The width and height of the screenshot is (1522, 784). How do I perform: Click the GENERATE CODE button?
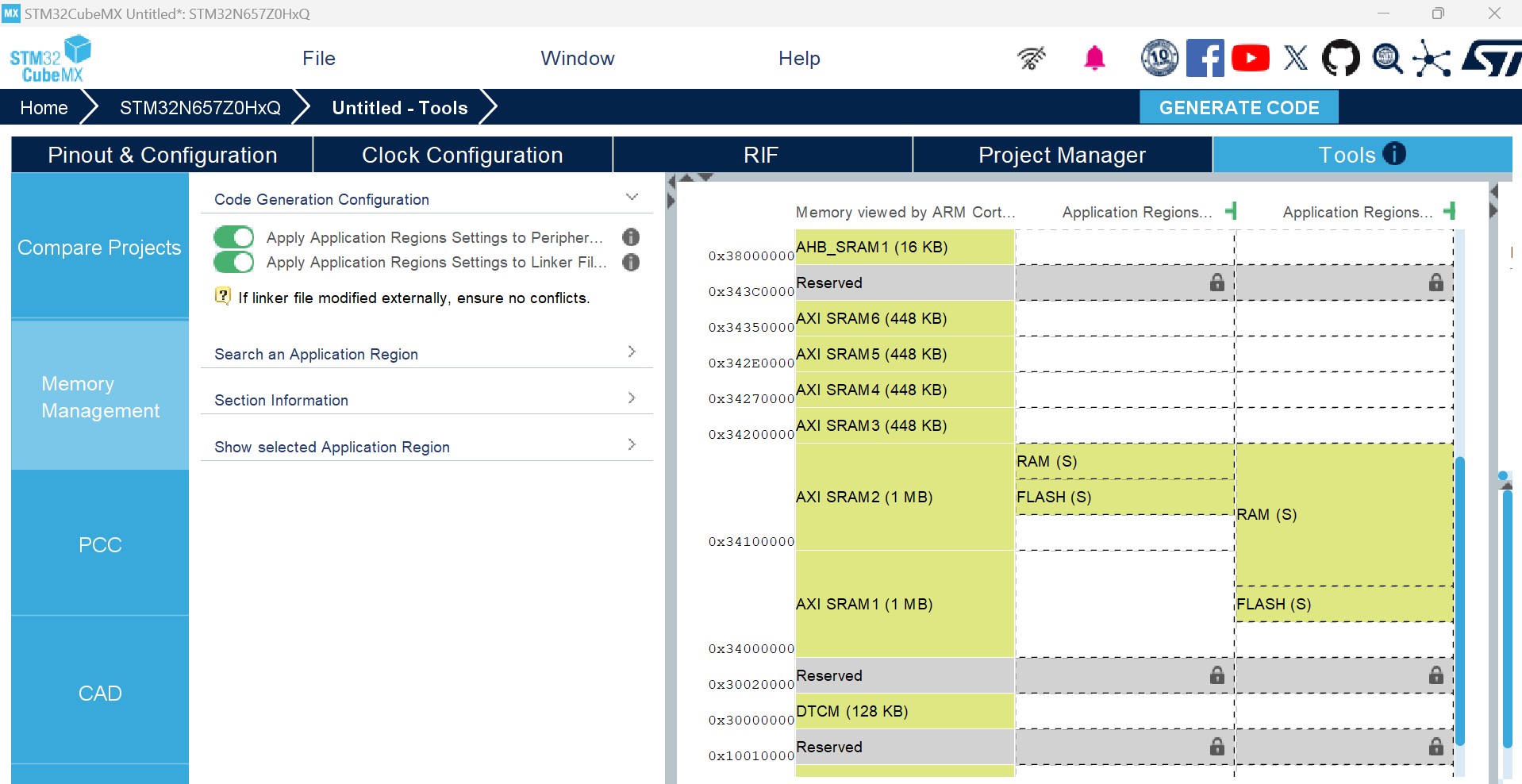(1239, 107)
